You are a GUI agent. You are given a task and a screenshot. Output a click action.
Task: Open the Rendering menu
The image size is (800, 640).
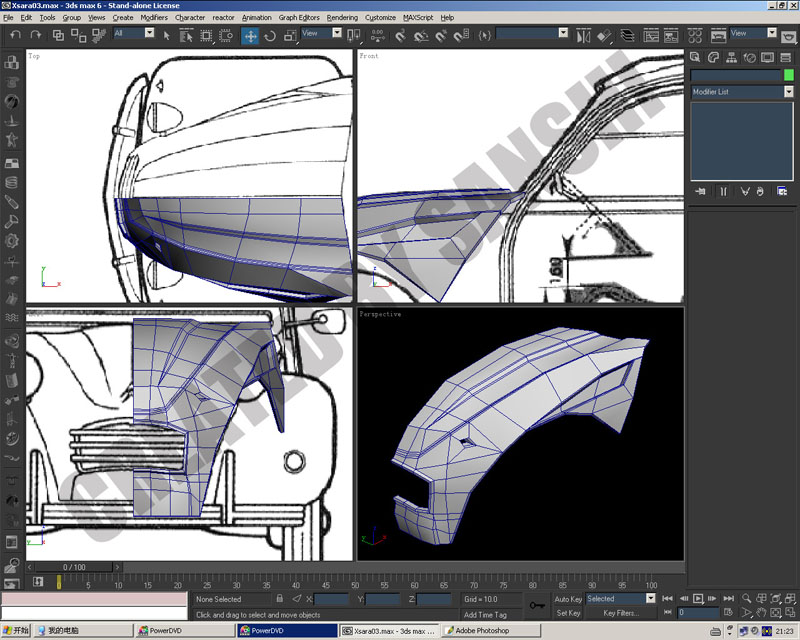click(x=342, y=17)
